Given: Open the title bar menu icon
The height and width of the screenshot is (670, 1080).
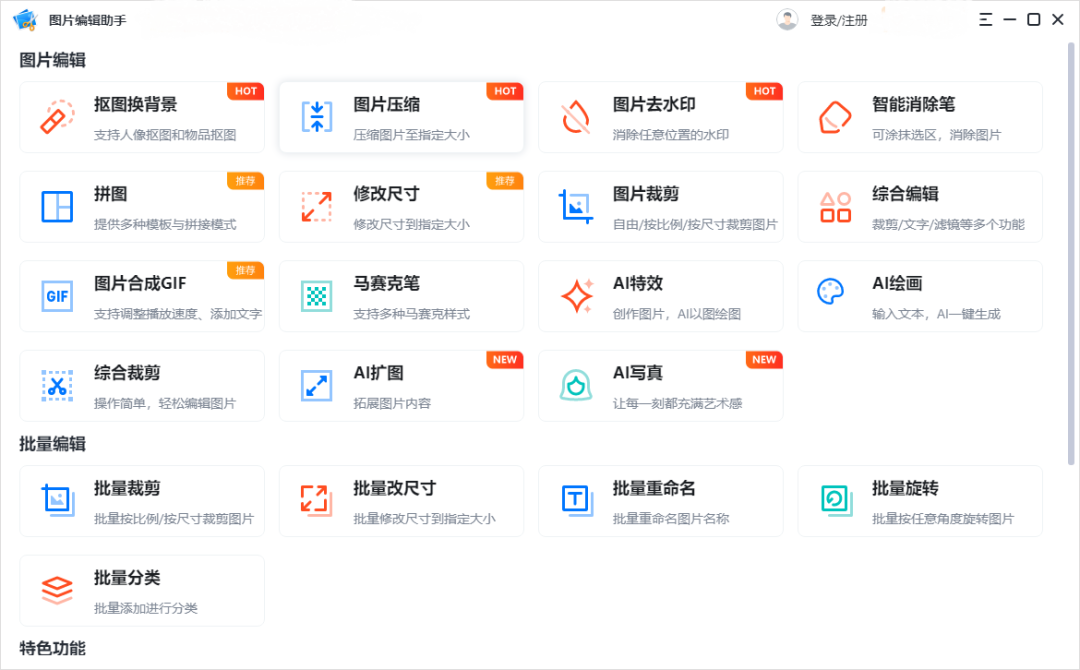Looking at the screenshot, I should click(x=986, y=19).
